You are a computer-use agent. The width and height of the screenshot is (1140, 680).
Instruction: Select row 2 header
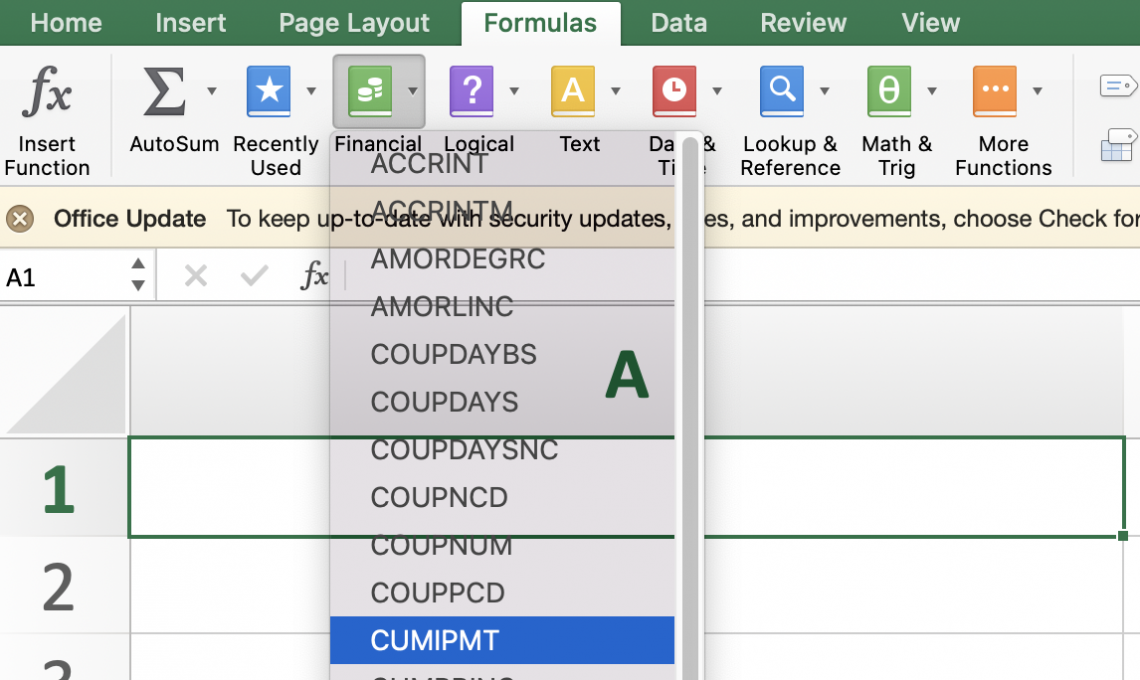coord(58,586)
